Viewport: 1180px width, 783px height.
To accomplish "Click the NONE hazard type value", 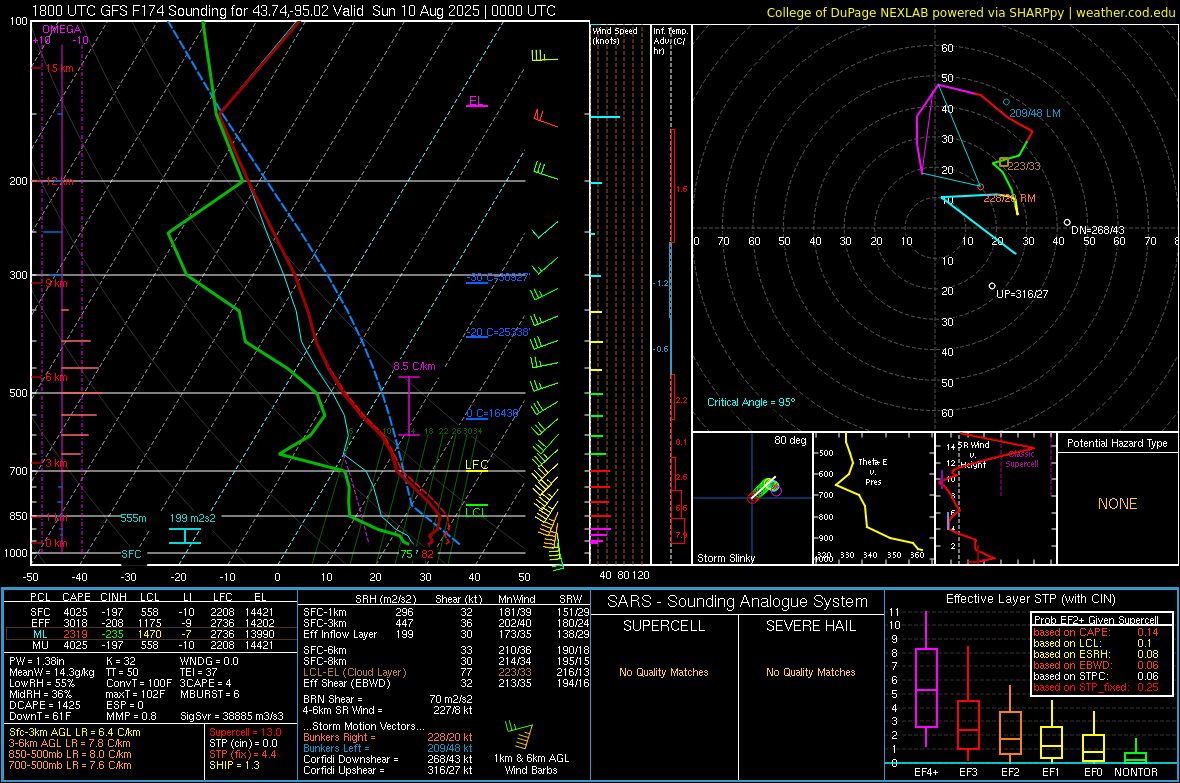I will coord(1118,504).
